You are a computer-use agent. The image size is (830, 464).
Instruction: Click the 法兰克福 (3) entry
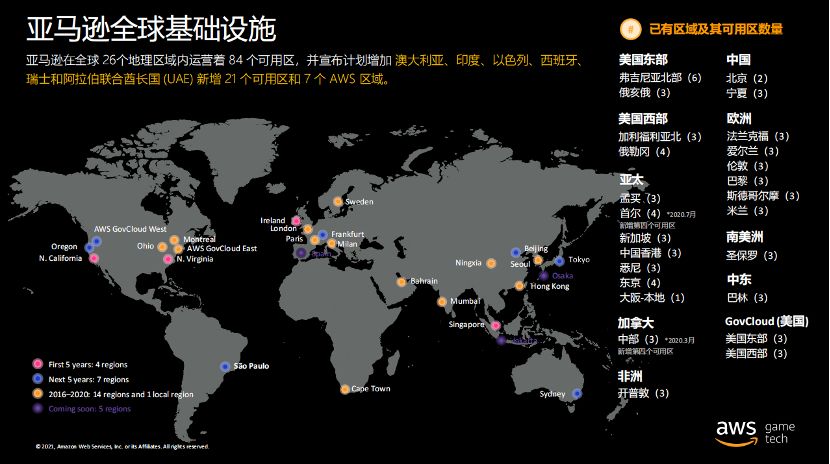point(758,136)
